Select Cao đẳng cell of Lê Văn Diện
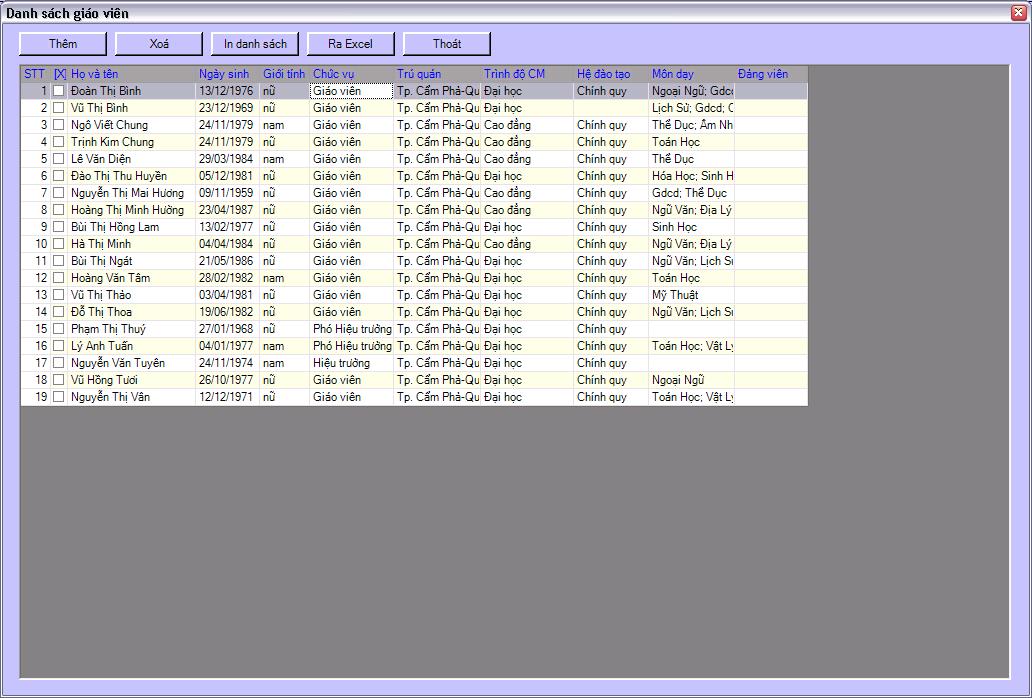 [x=527, y=159]
